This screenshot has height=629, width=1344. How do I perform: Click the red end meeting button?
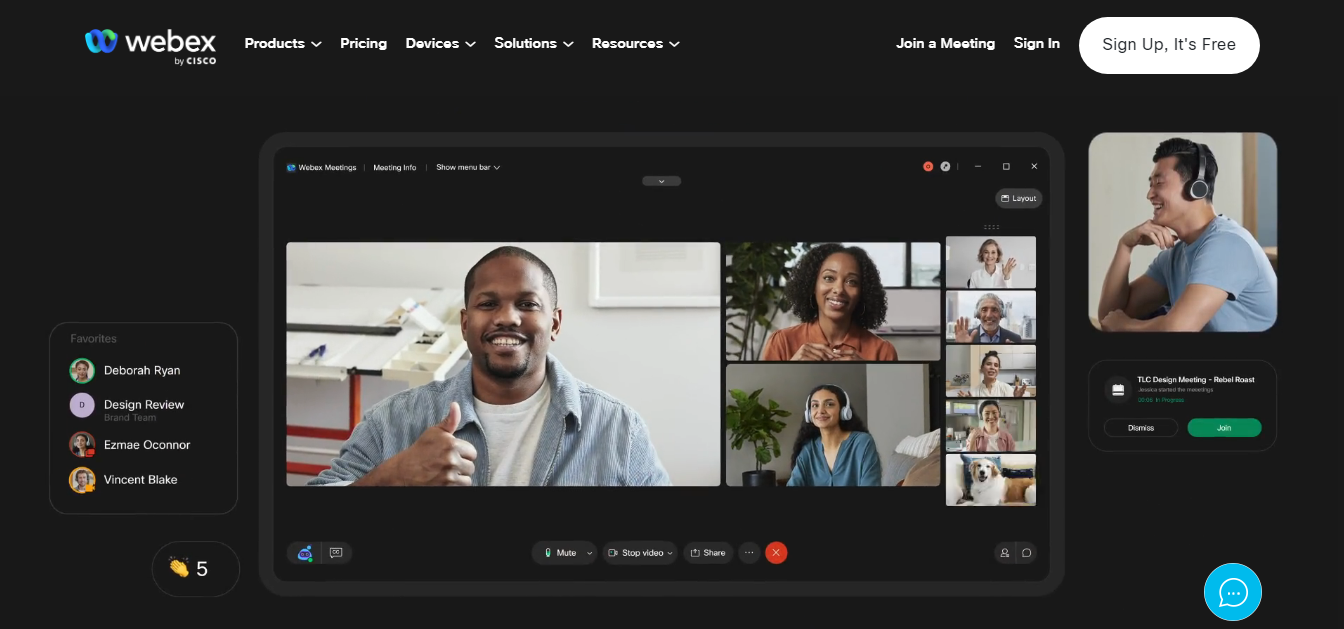776,552
